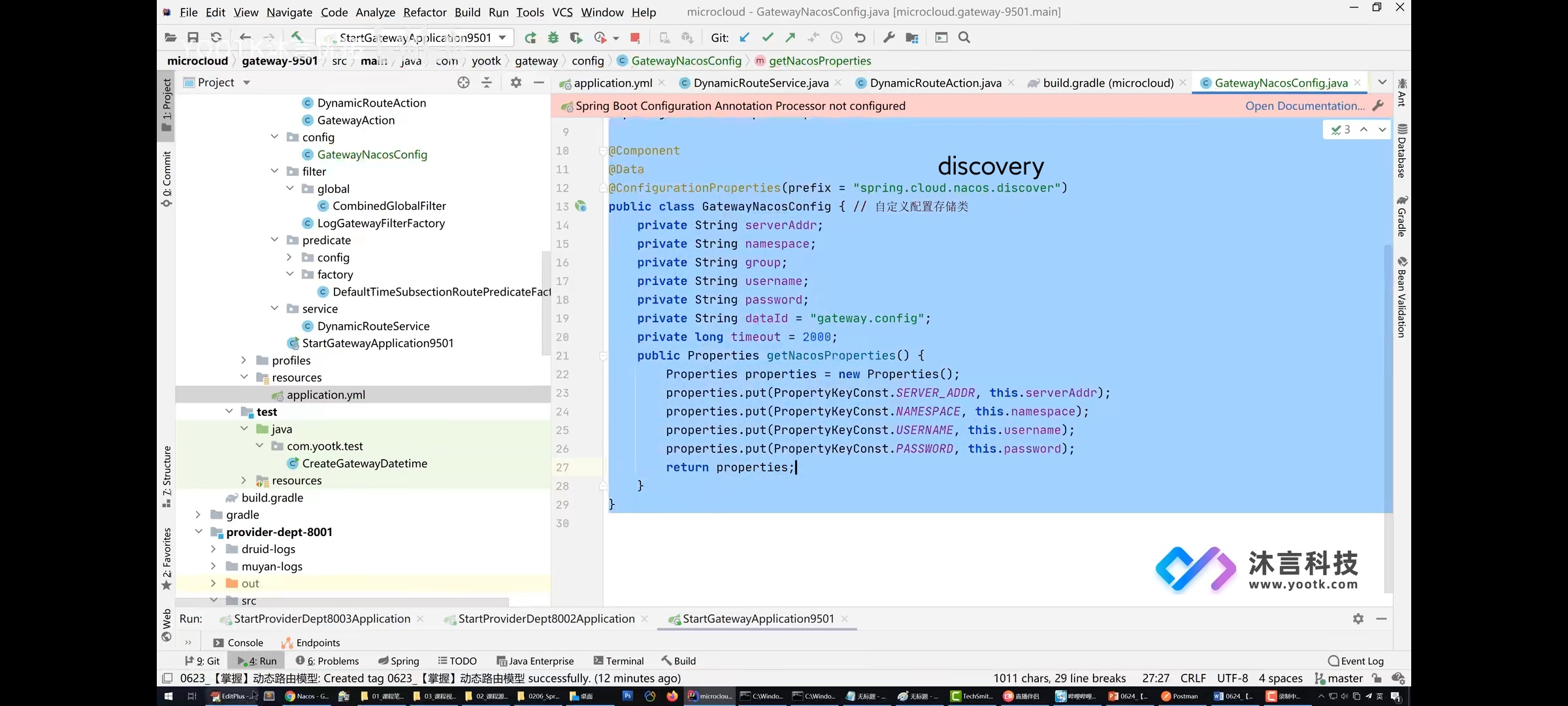Collapse the test folder
Viewport: 1568px width, 706px height.
pos(229,412)
